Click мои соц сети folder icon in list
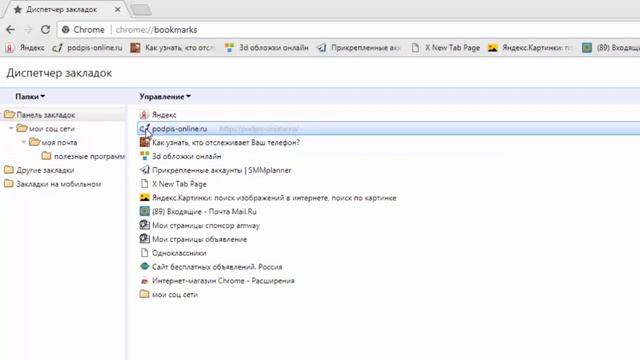 tap(144, 294)
